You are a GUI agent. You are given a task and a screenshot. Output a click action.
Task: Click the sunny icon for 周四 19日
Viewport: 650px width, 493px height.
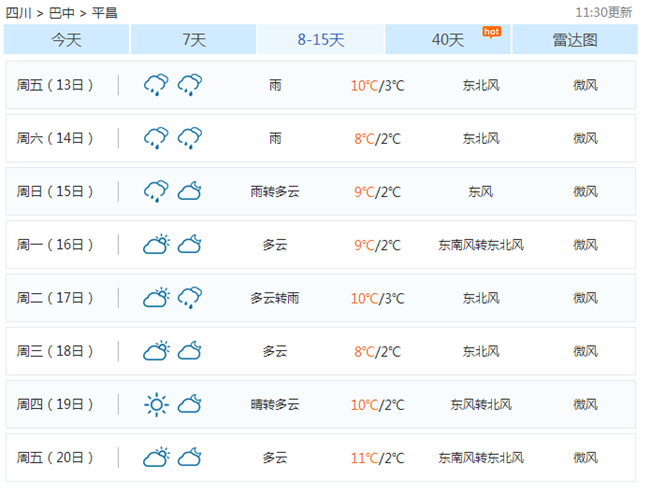(156, 404)
